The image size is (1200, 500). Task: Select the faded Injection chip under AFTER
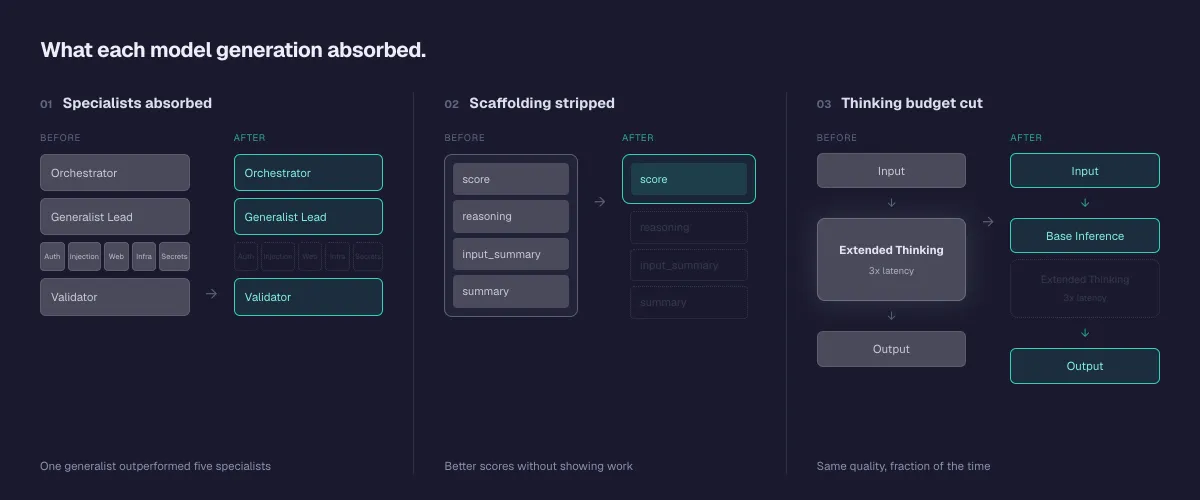[278, 257]
